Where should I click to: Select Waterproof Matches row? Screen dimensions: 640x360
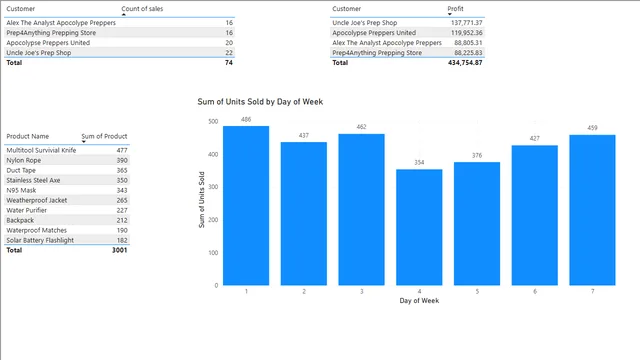click(x=67, y=230)
